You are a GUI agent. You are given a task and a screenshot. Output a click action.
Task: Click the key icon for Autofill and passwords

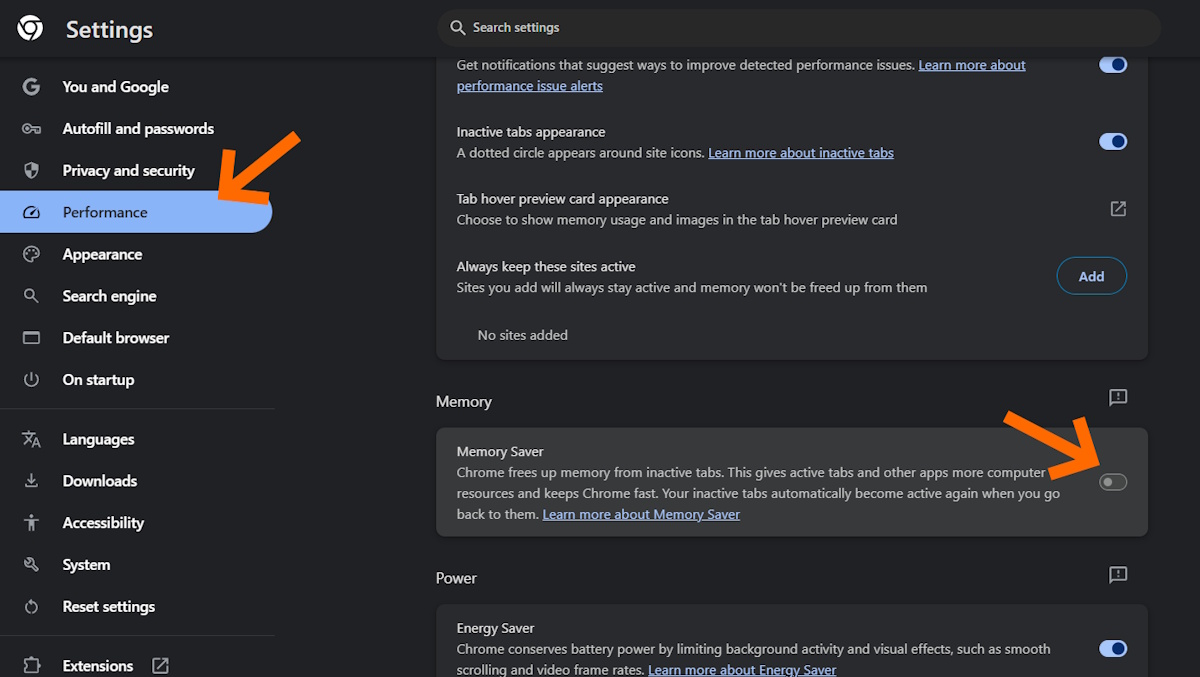[x=31, y=129]
